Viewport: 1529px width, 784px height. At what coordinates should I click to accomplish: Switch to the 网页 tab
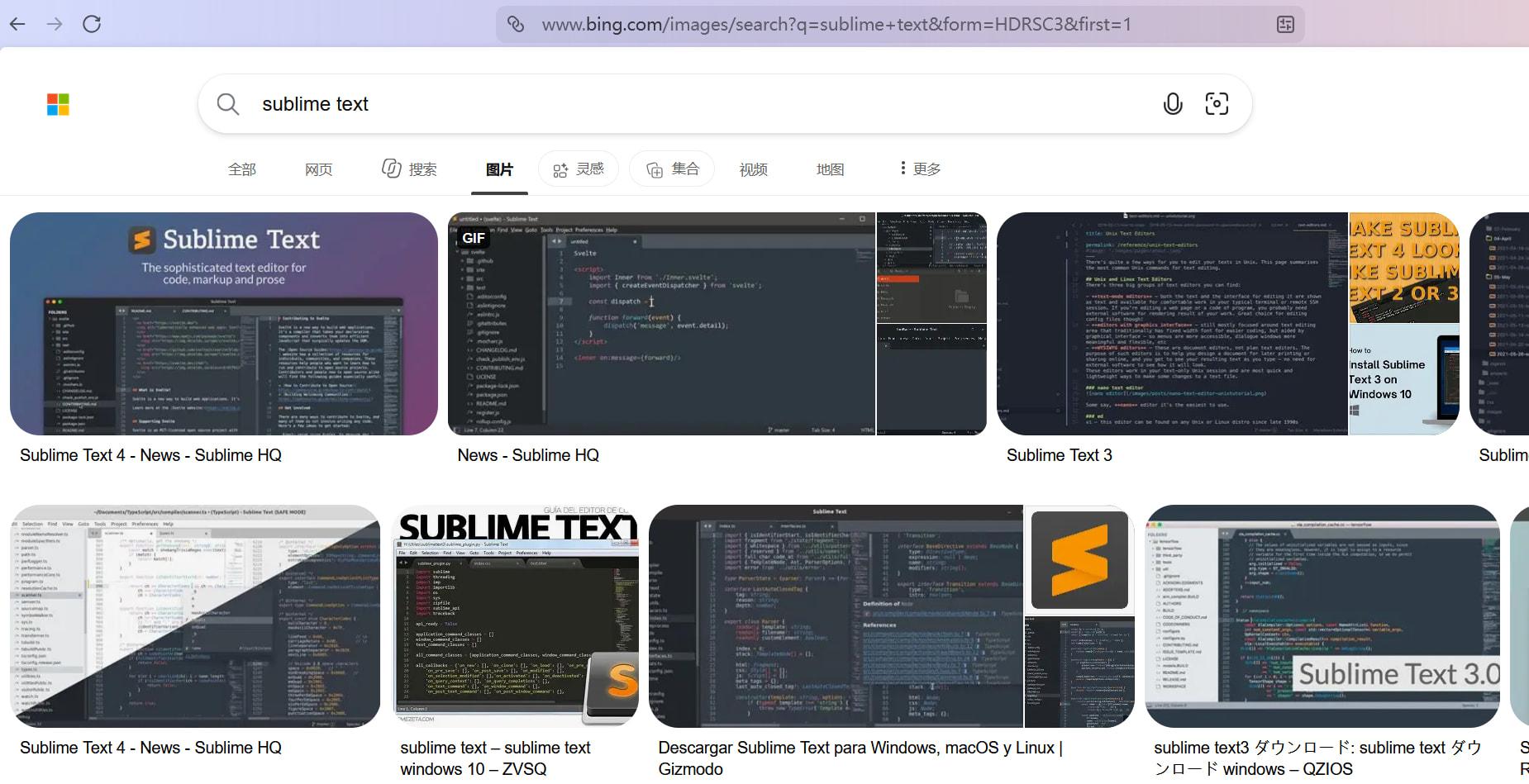[x=318, y=169]
